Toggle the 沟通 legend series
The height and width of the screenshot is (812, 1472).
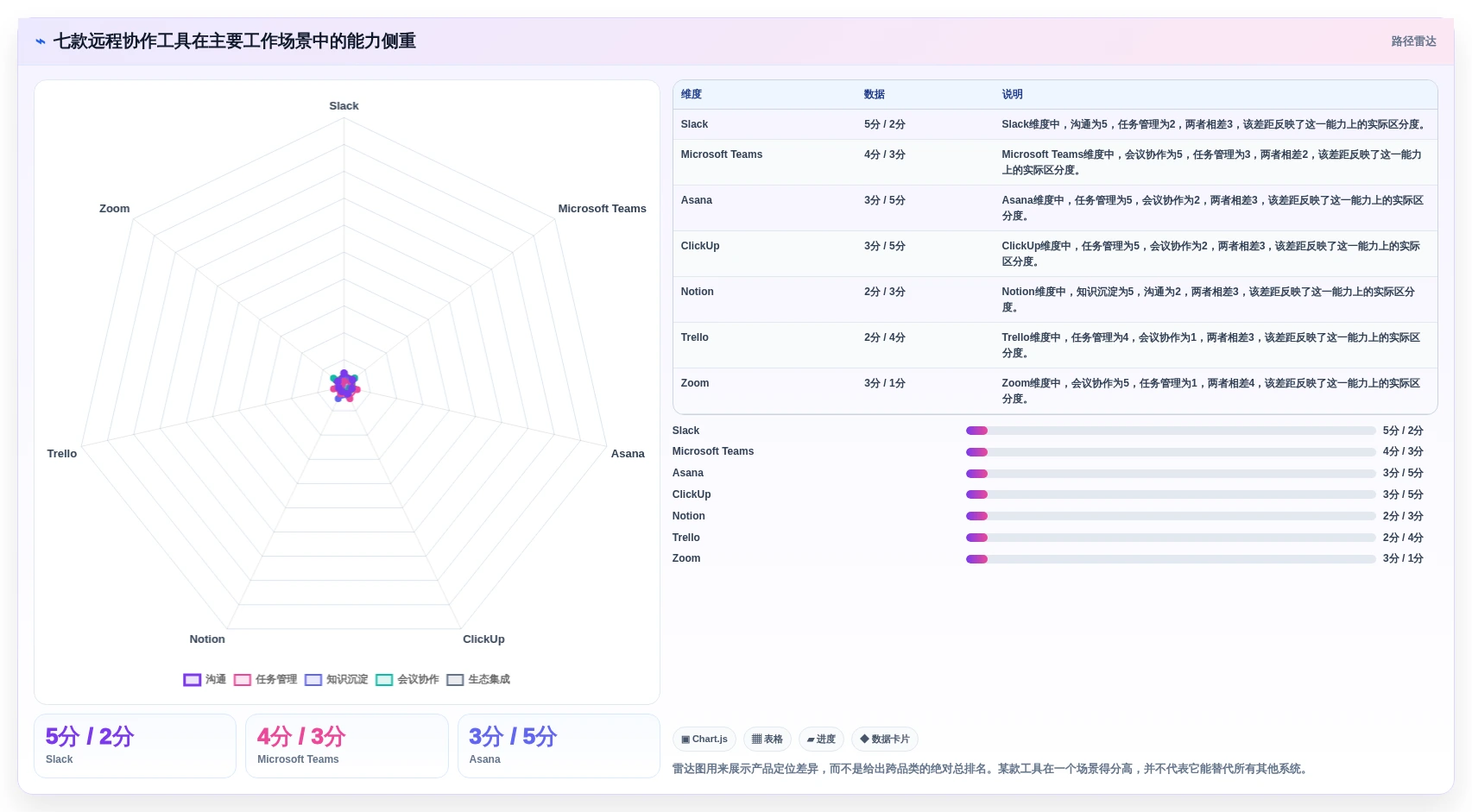tap(205, 680)
